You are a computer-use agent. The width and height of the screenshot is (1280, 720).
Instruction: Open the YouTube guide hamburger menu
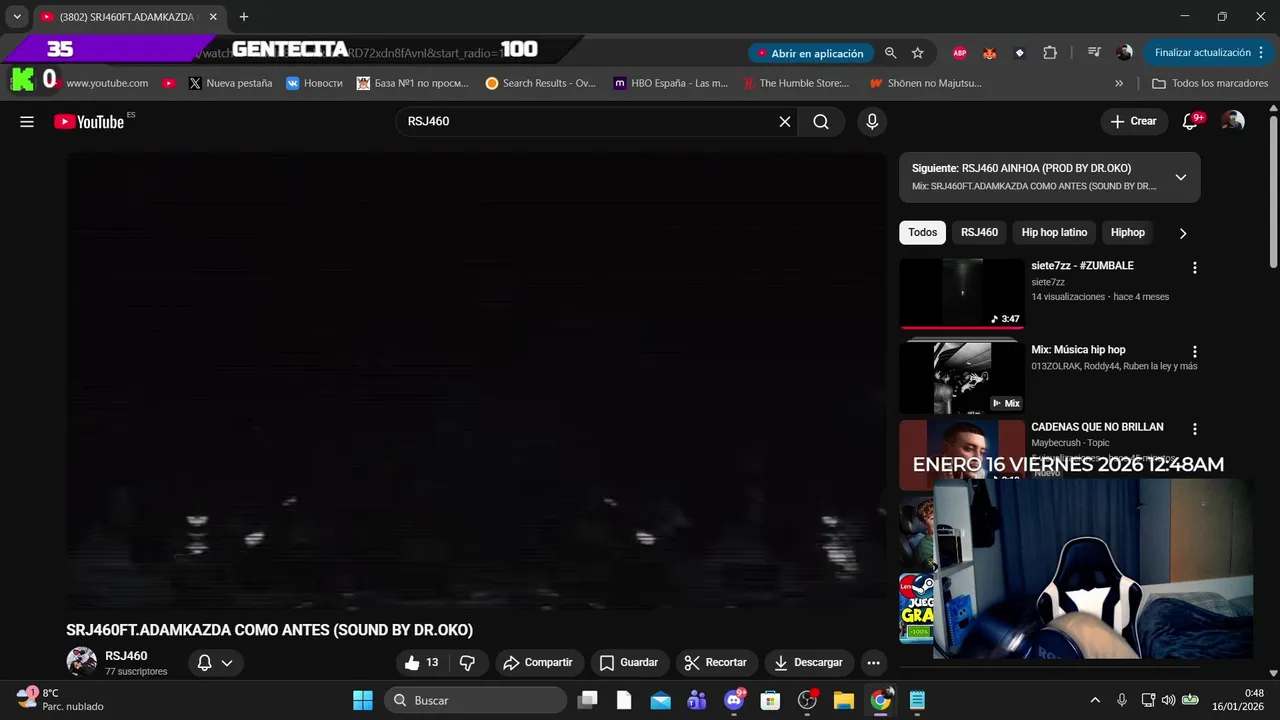point(27,122)
